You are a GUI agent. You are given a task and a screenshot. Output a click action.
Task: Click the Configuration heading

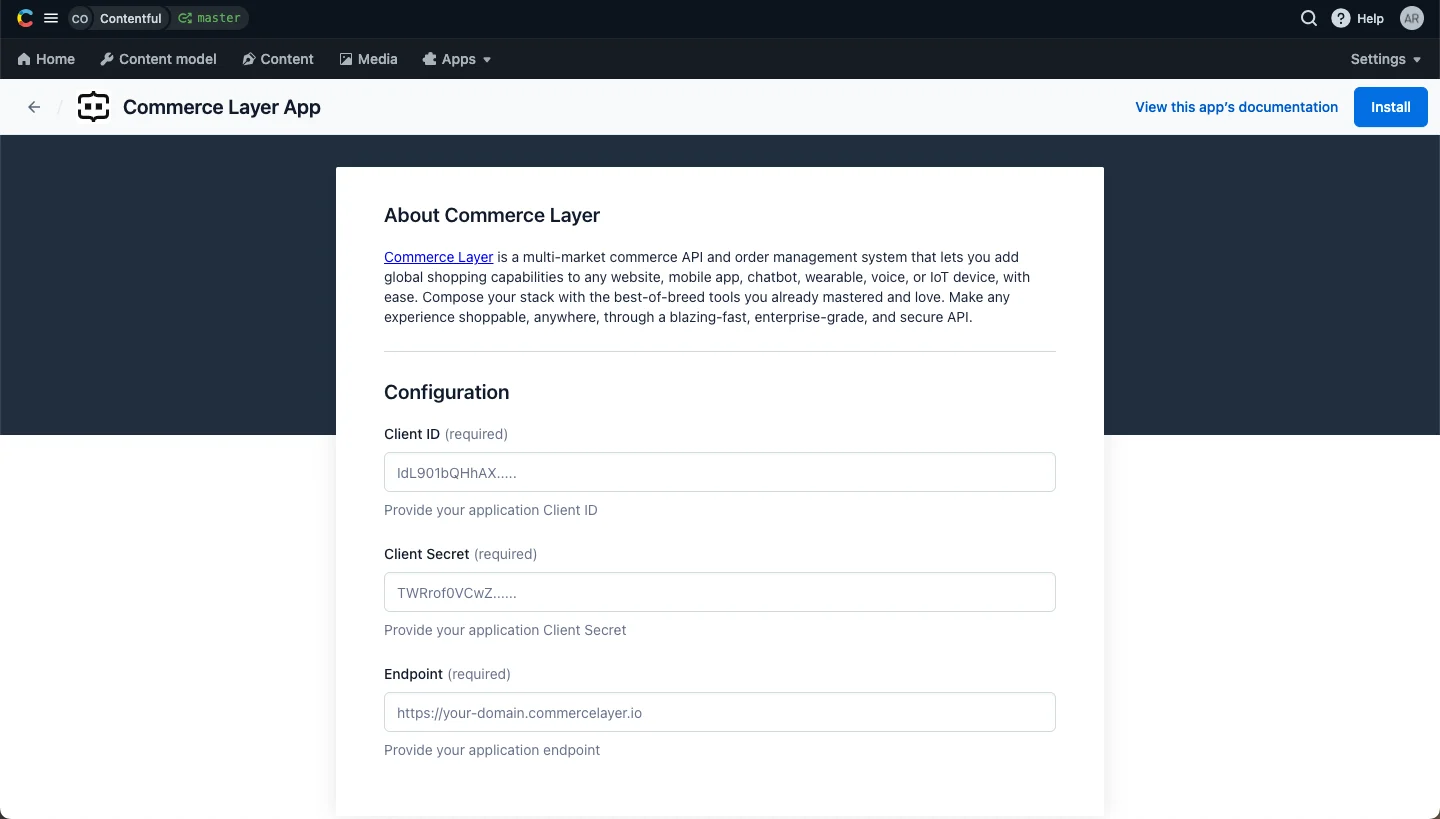click(x=447, y=392)
